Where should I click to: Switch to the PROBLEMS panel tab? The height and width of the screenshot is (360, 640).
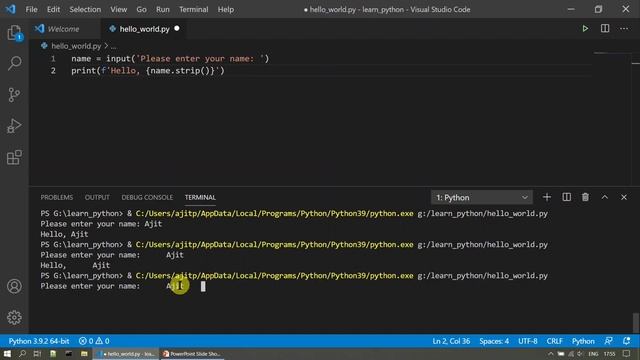tap(57, 198)
